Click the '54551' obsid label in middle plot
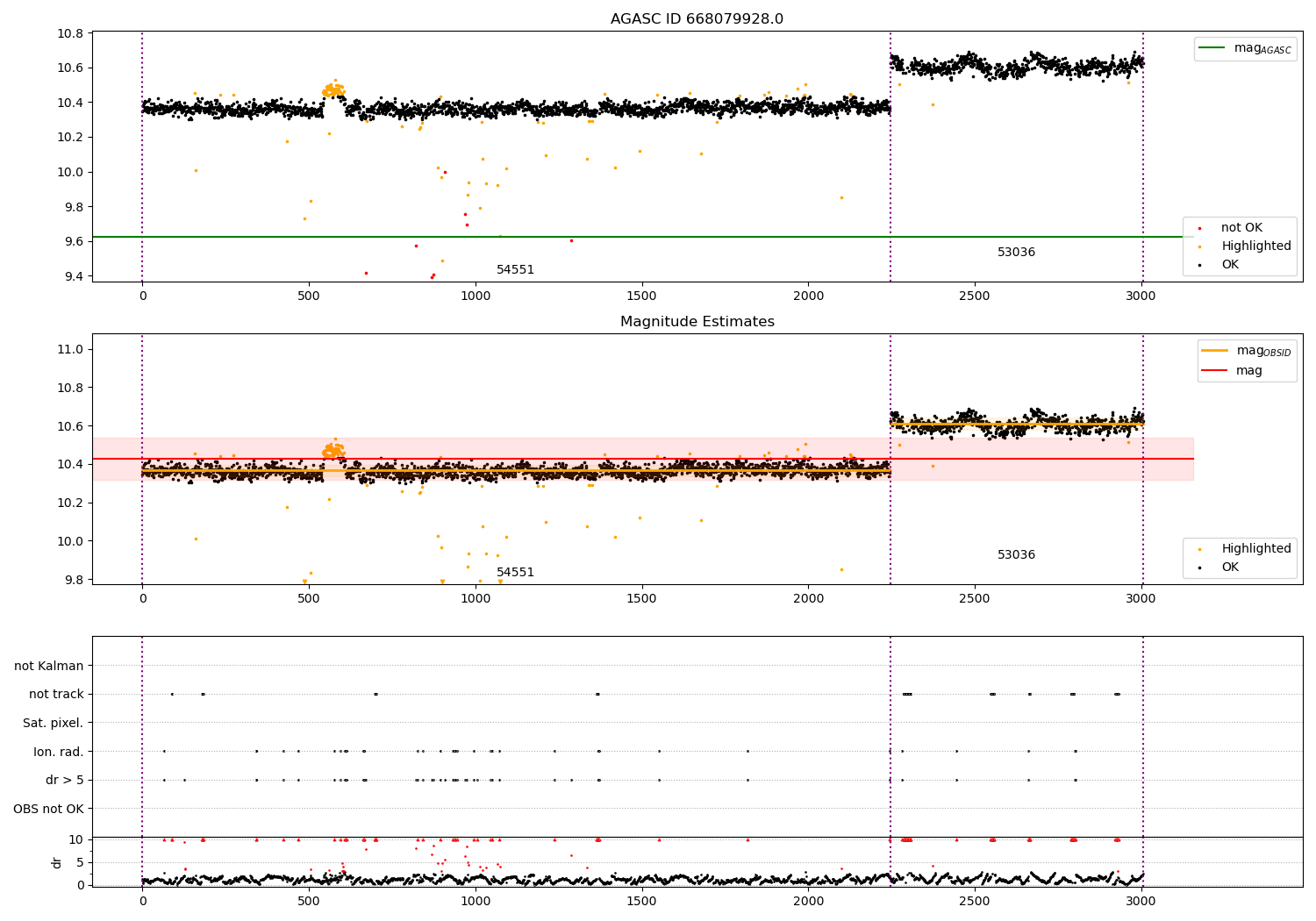 click(x=515, y=573)
